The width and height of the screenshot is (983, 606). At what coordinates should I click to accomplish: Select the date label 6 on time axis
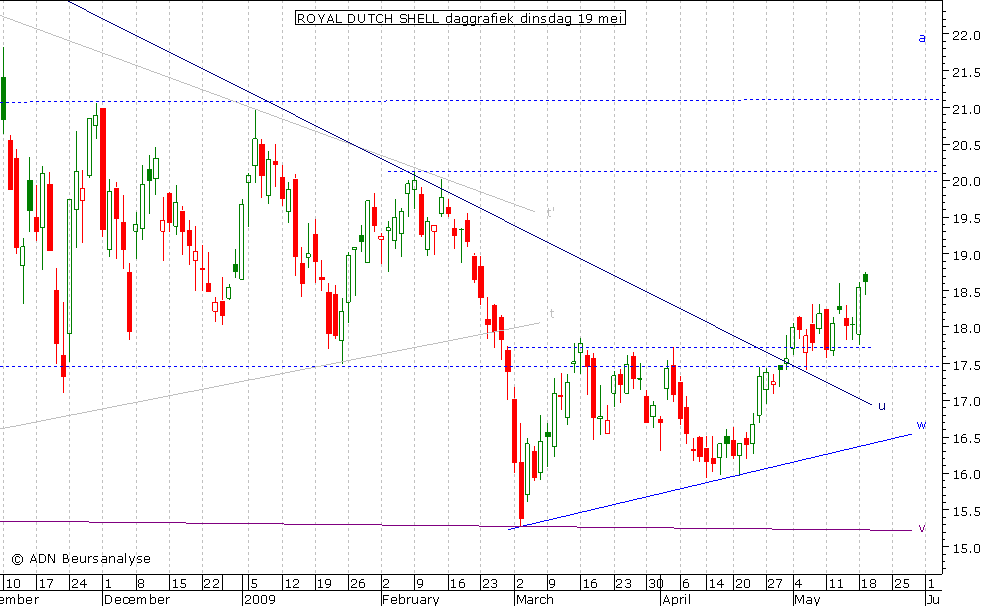pyautogui.click(x=685, y=583)
